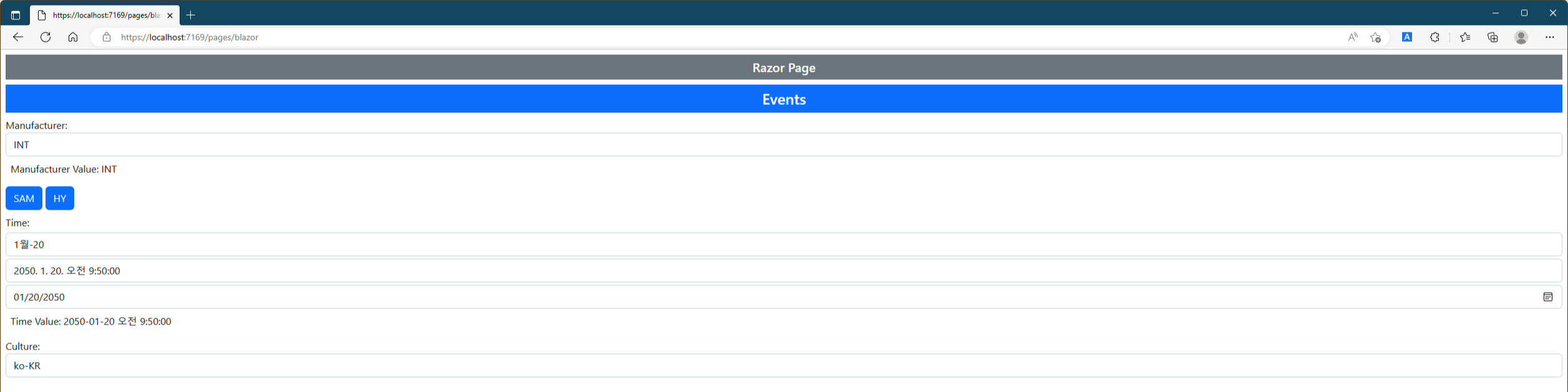Close the browser window

click(x=1553, y=13)
